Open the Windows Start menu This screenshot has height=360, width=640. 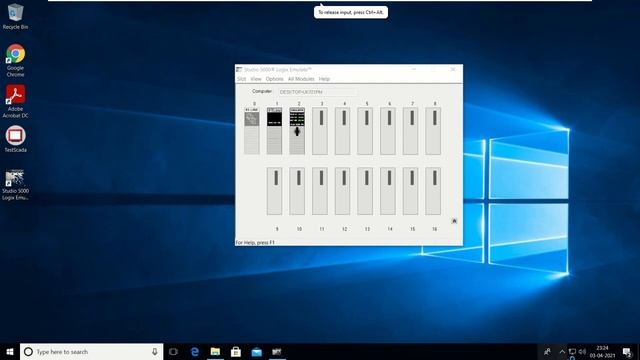[x=10, y=351]
